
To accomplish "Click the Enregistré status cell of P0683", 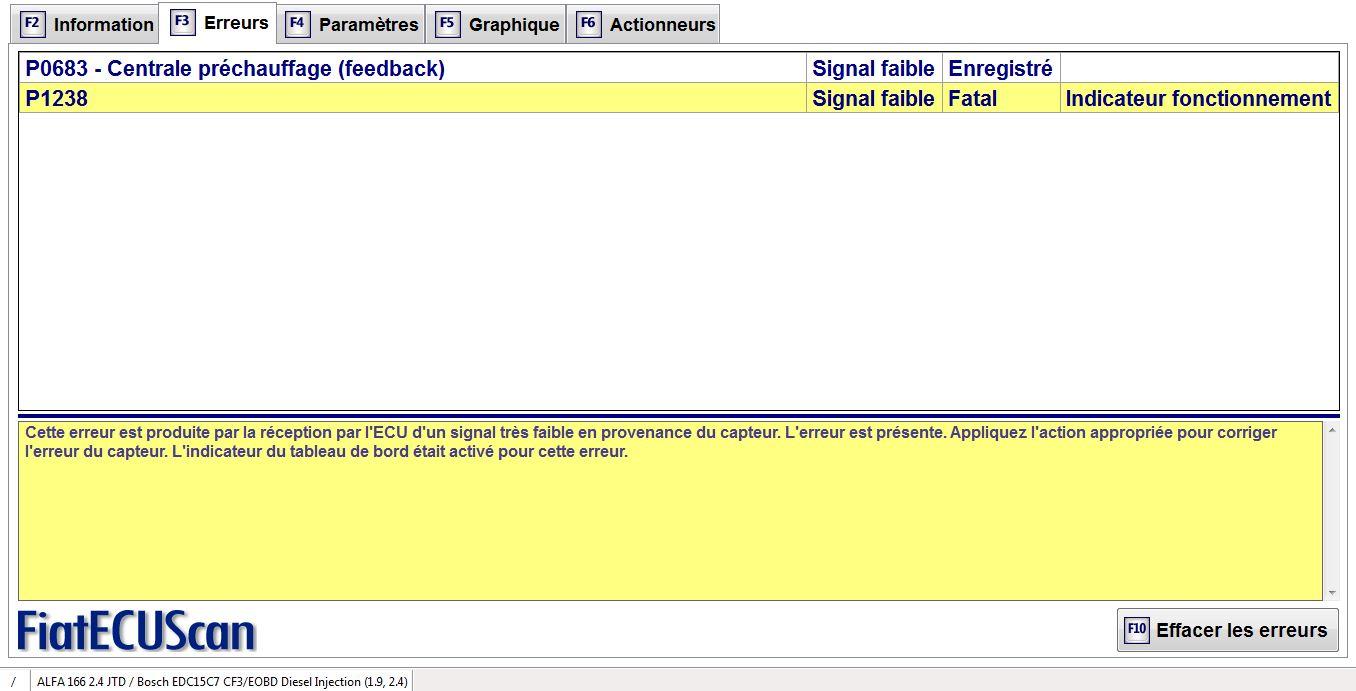I will coord(1000,69).
